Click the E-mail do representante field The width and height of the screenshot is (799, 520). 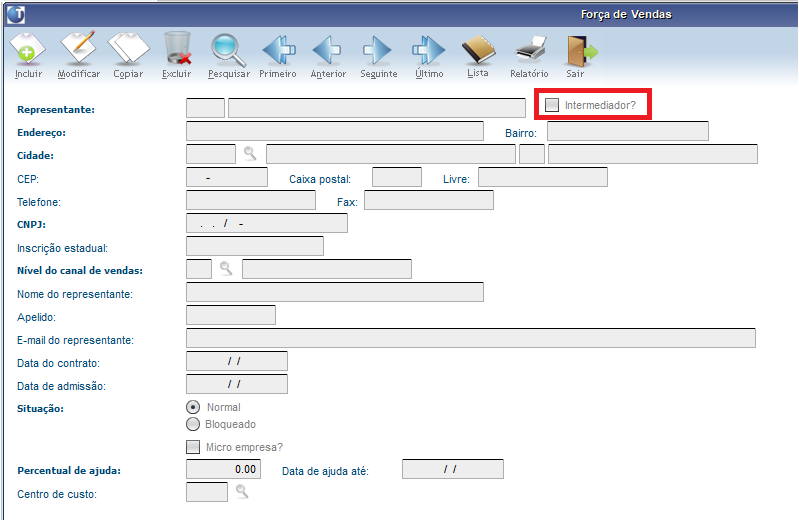[x=471, y=338]
